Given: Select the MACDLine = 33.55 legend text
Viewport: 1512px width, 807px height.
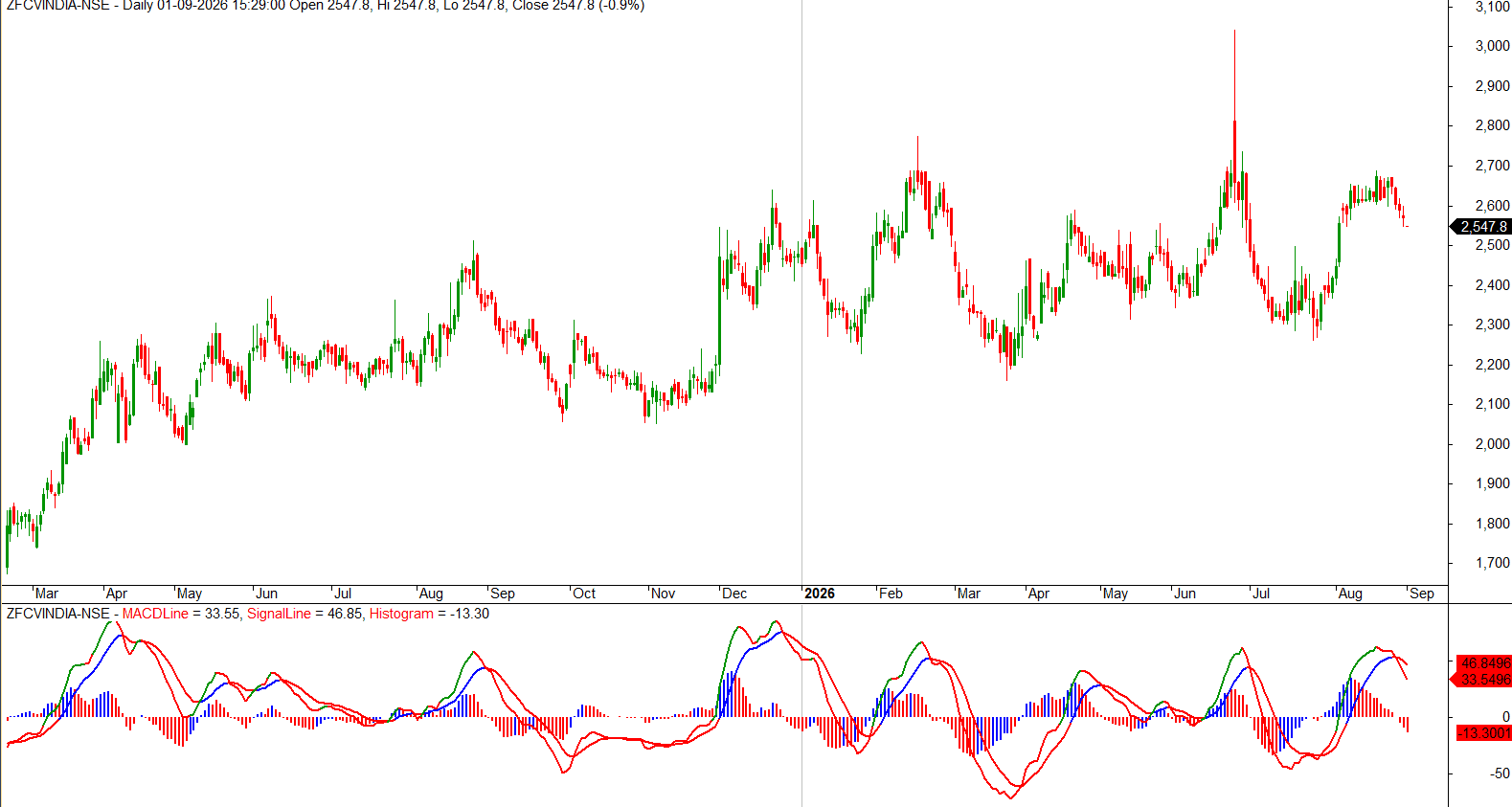Looking at the screenshot, I should coord(181,614).
